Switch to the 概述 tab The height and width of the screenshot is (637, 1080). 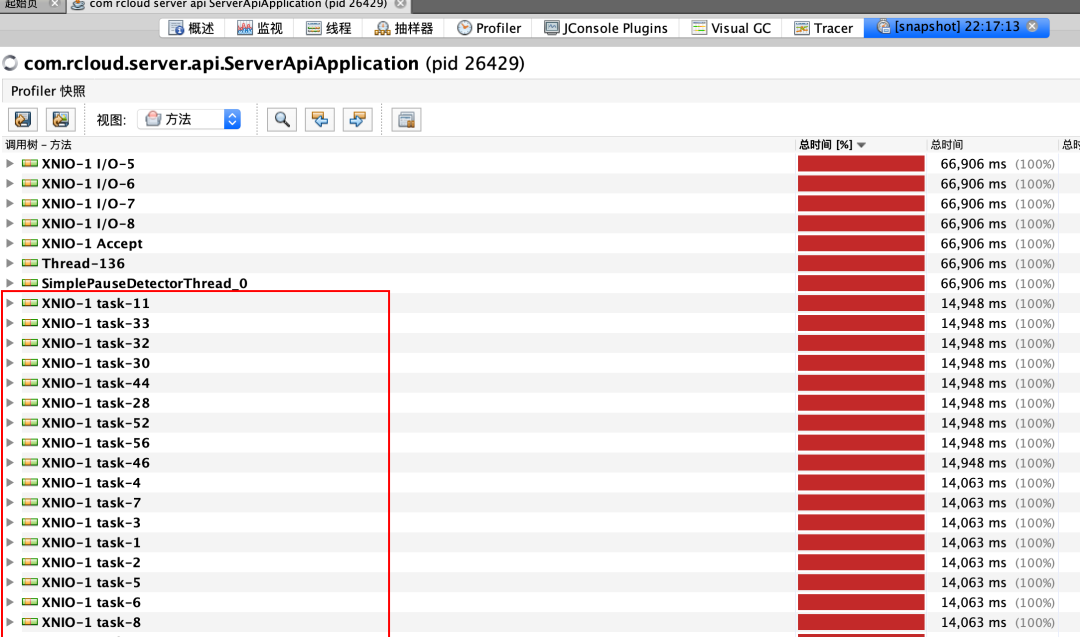tap(191, 28)
